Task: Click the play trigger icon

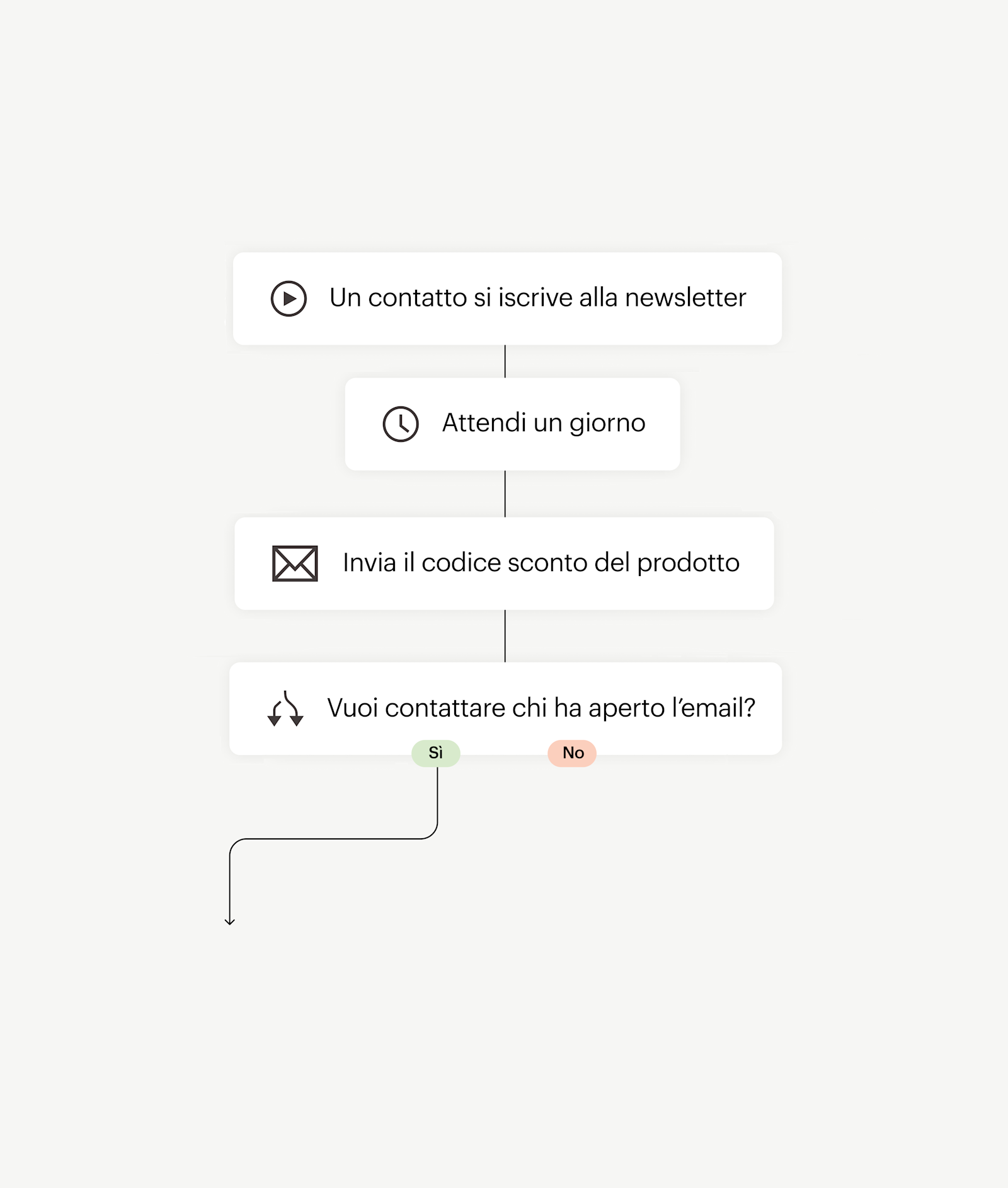Action: [x=289, y=298]
